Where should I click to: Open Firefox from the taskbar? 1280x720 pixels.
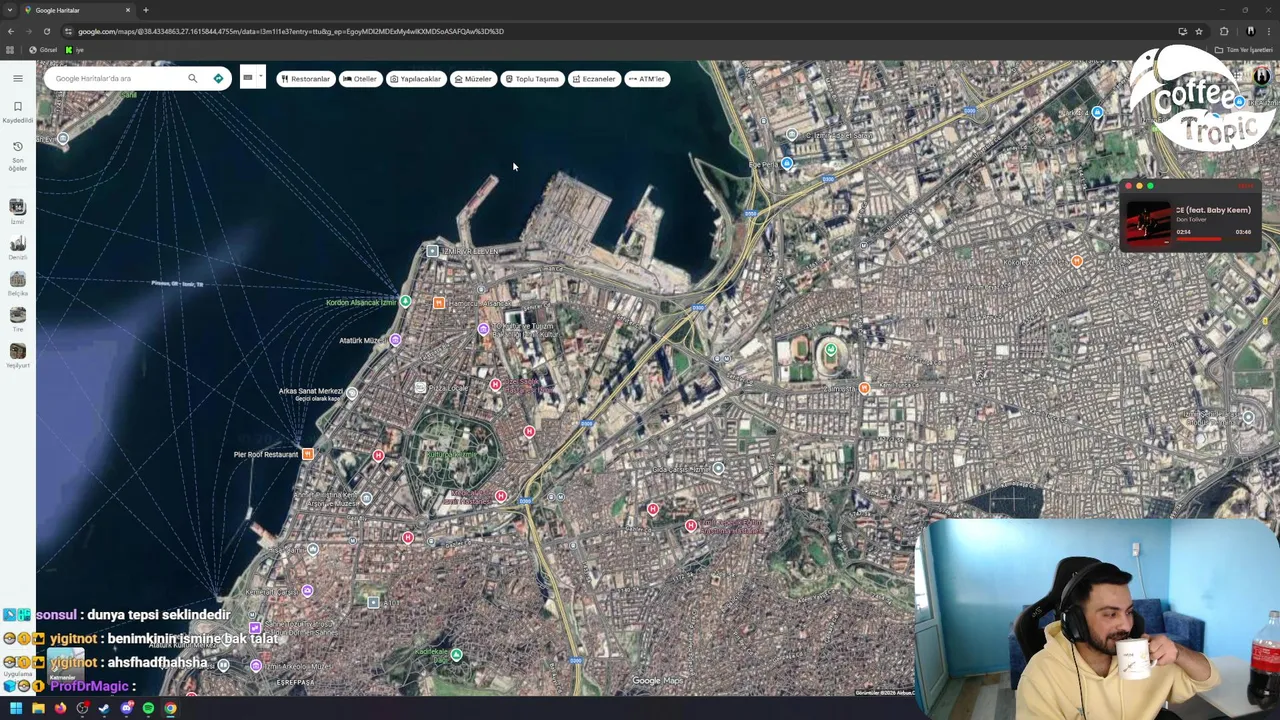click(60, 708)
